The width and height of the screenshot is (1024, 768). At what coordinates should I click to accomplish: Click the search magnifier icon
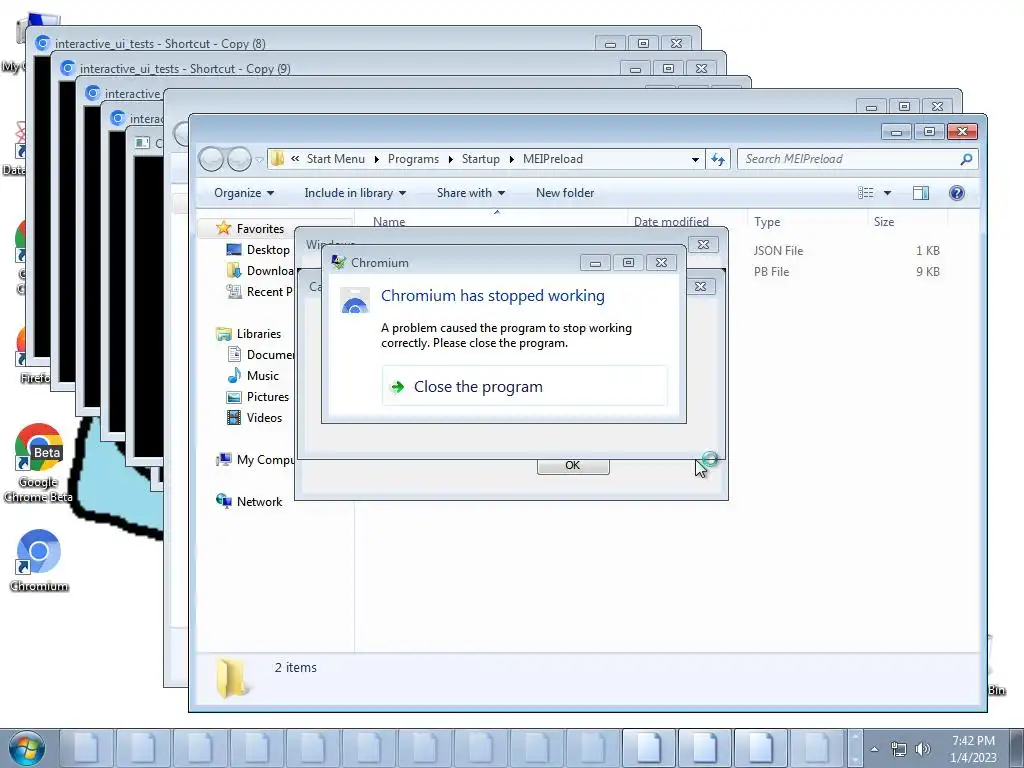point(967,159)
